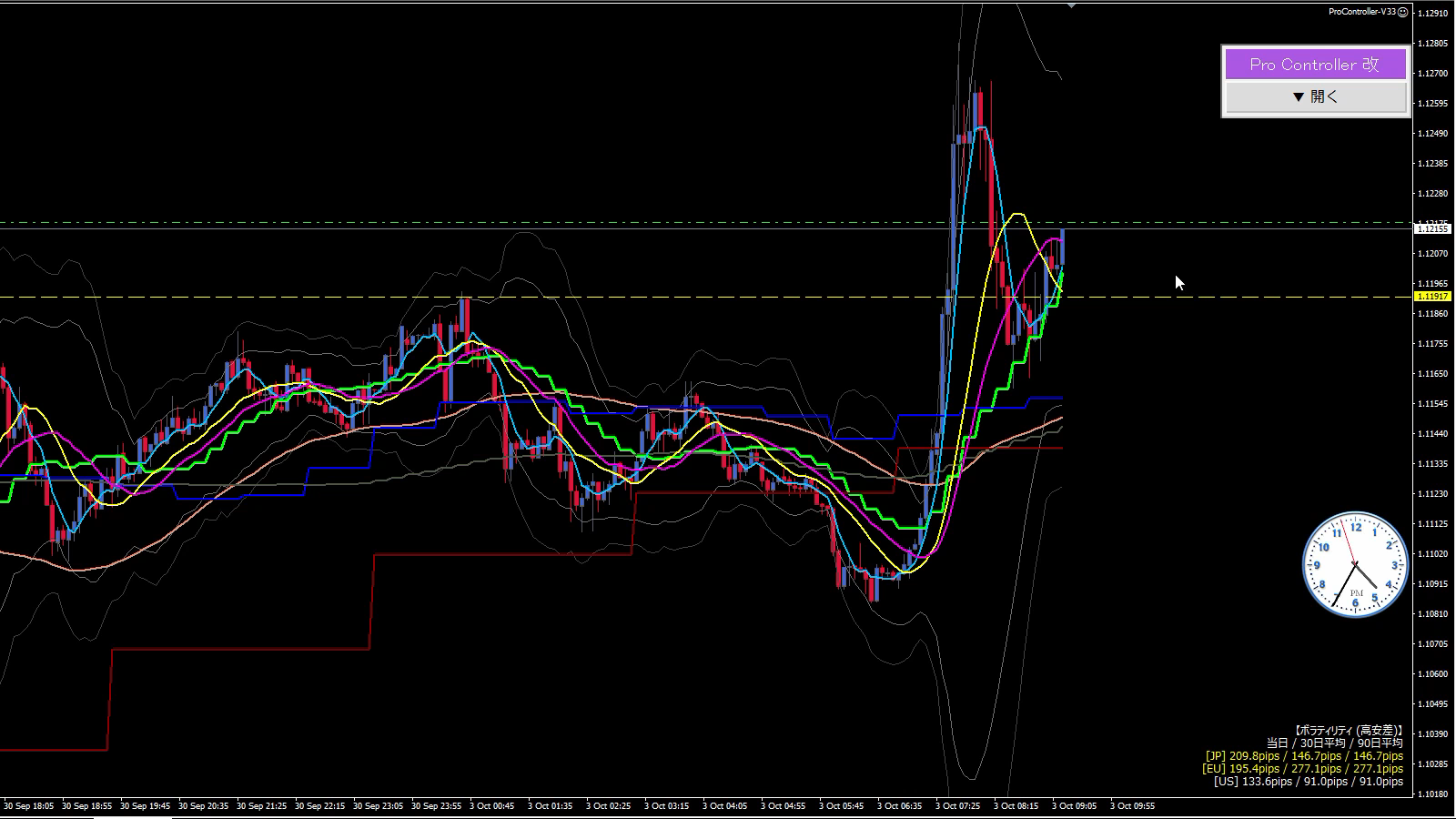This screenshot has height=819, width=1456.
Task: Select the chart shift triangle marker at top
Action: [1072, 5]
